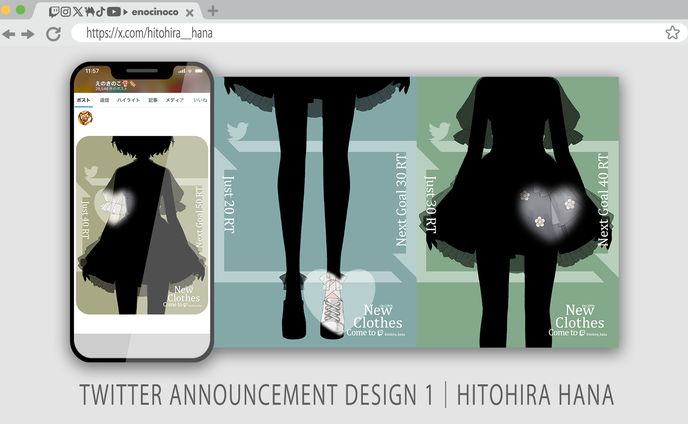Click the shoe heart reveal on blue image

[340, 303]
